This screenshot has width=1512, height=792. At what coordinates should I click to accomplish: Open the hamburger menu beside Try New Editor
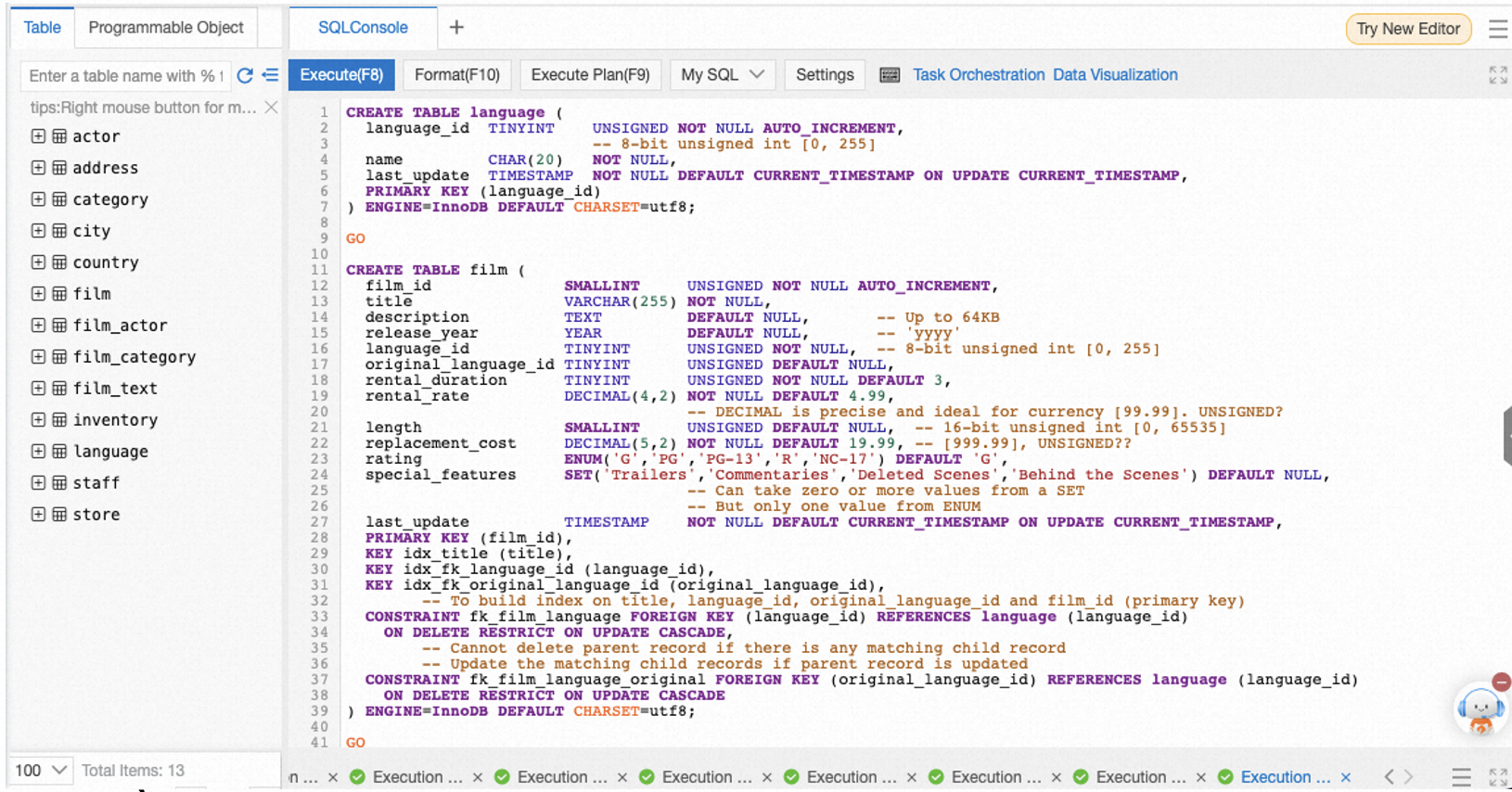coord(1497,29)
